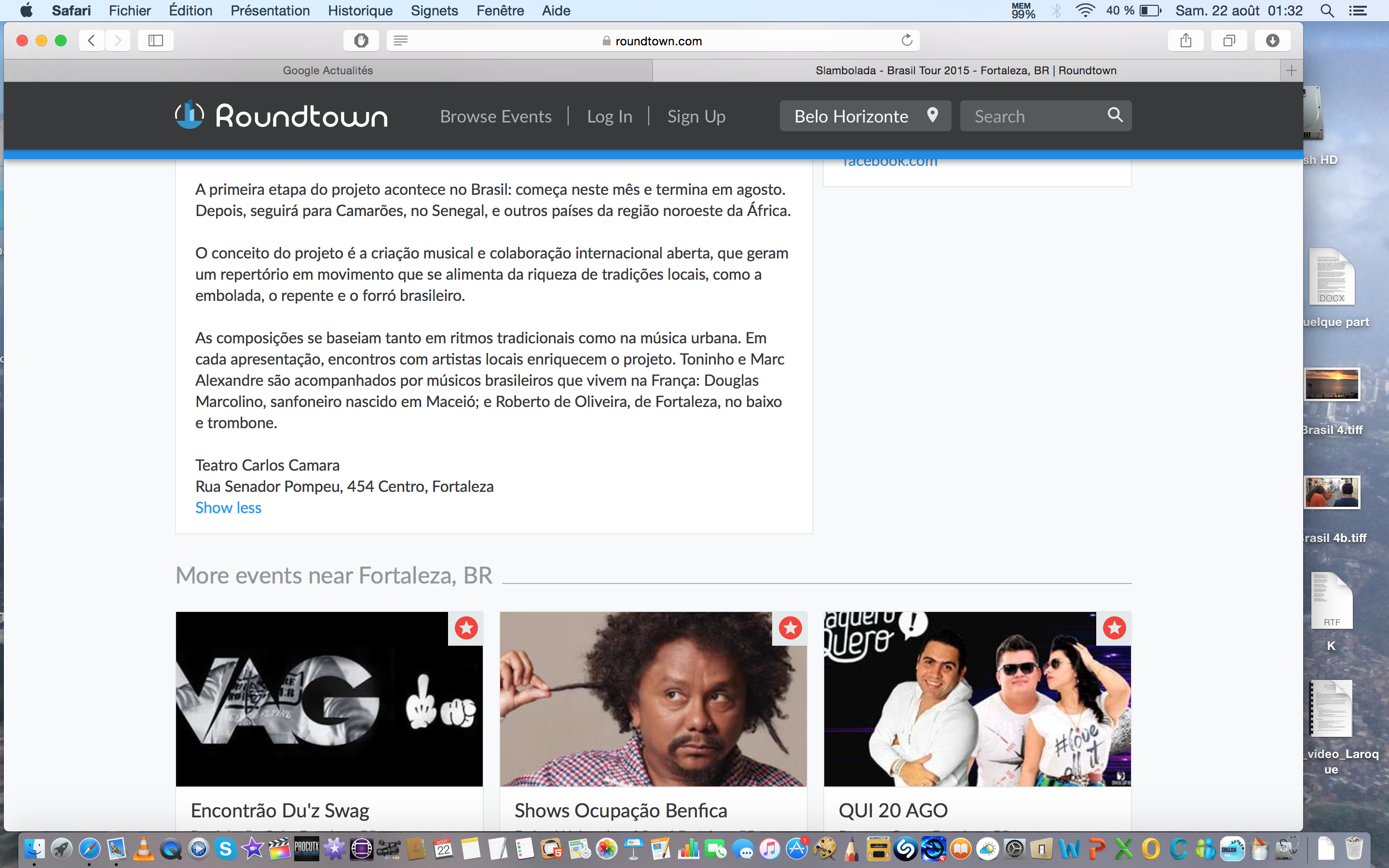
Task: Show the Safari sidebar
Action: click(x=156, y=40)
